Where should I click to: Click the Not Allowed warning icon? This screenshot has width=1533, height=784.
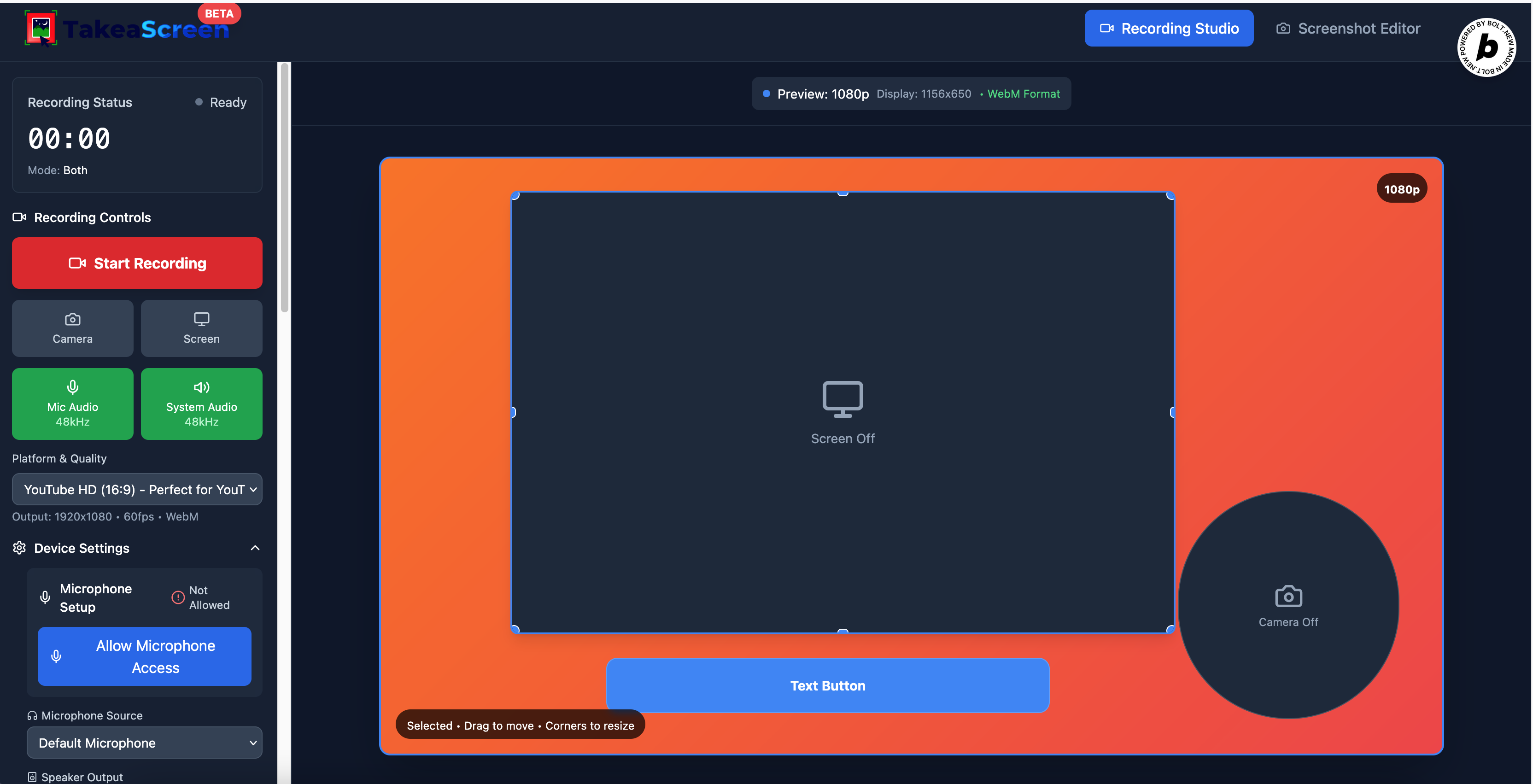178,597
